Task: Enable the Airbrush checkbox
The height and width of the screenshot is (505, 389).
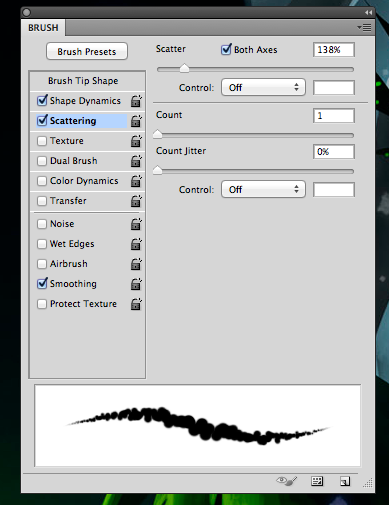Action: [42, 264]
